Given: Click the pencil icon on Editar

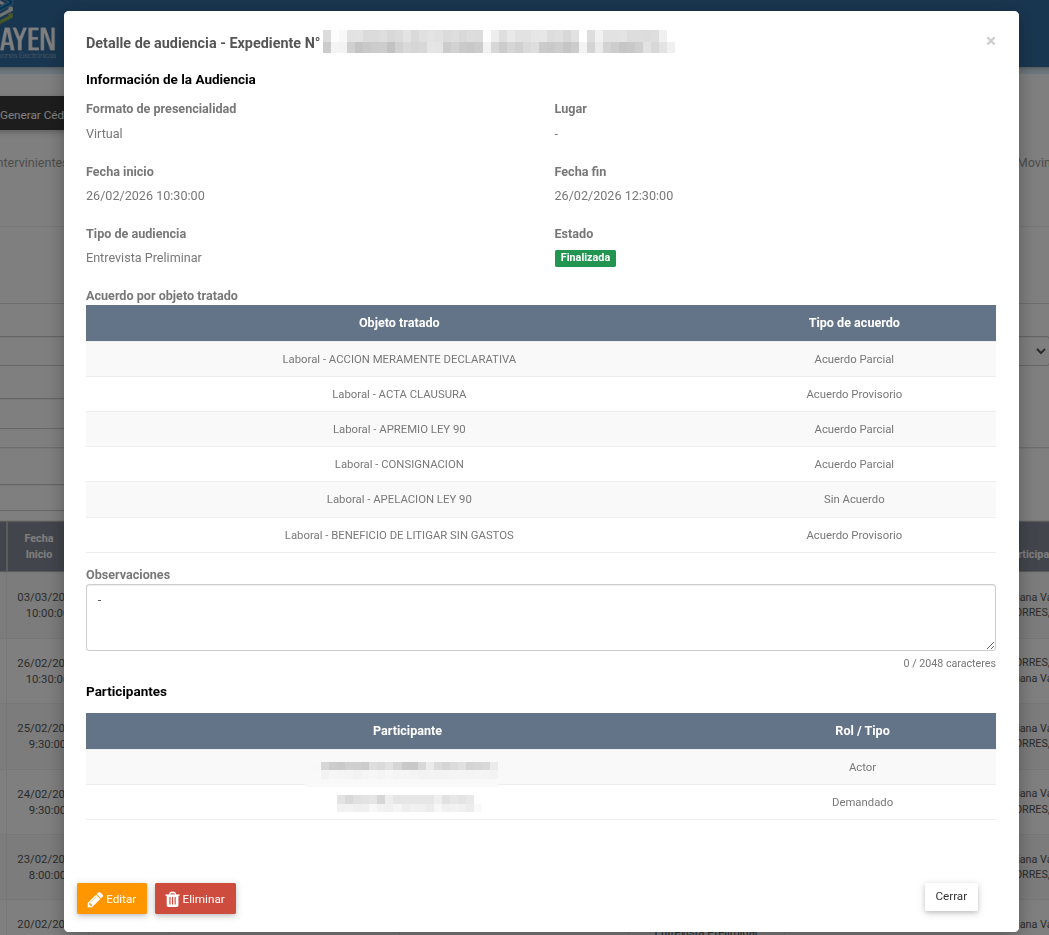Looking at the screenshot, I should [95, 899].
